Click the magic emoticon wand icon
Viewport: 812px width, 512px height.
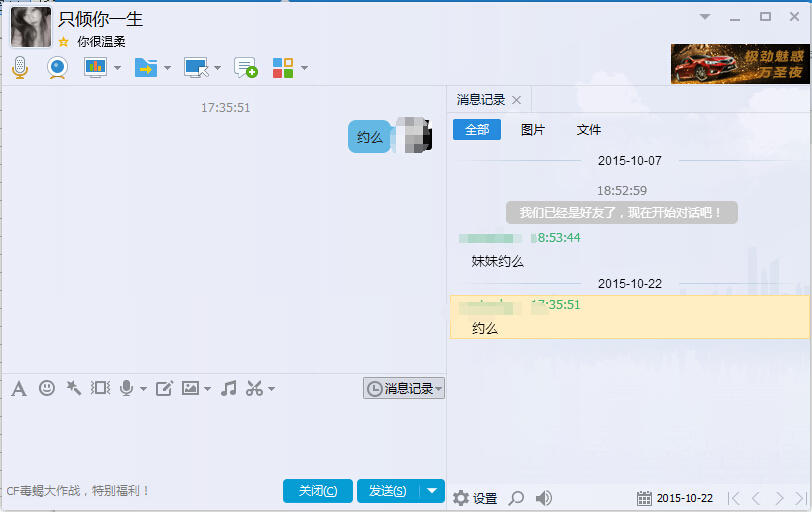click(x=74, y=388)
